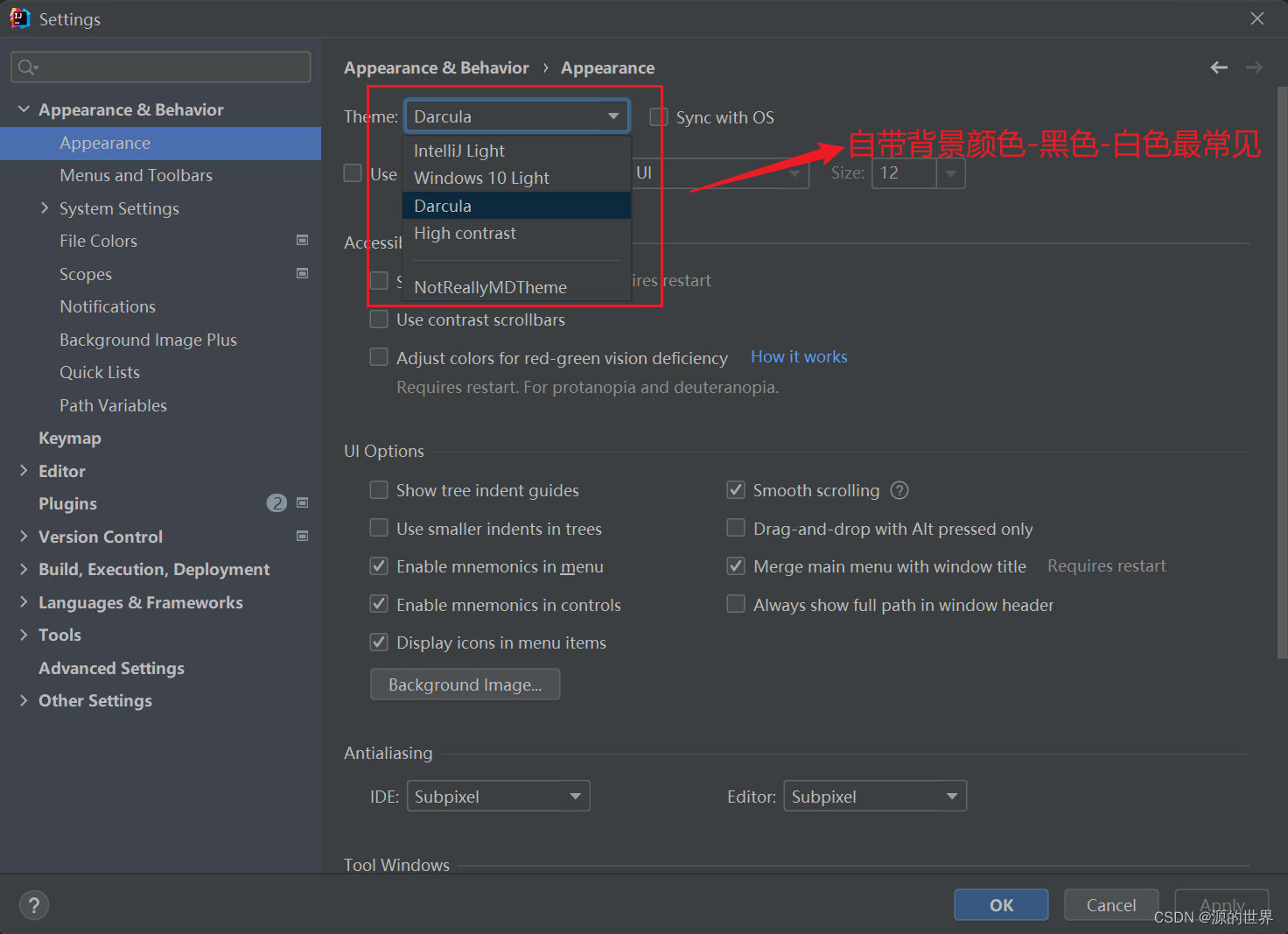Viewport: 1288px width, 934px height.
Task: Open the font Size dropdown arrow
Action: point(951,173)
